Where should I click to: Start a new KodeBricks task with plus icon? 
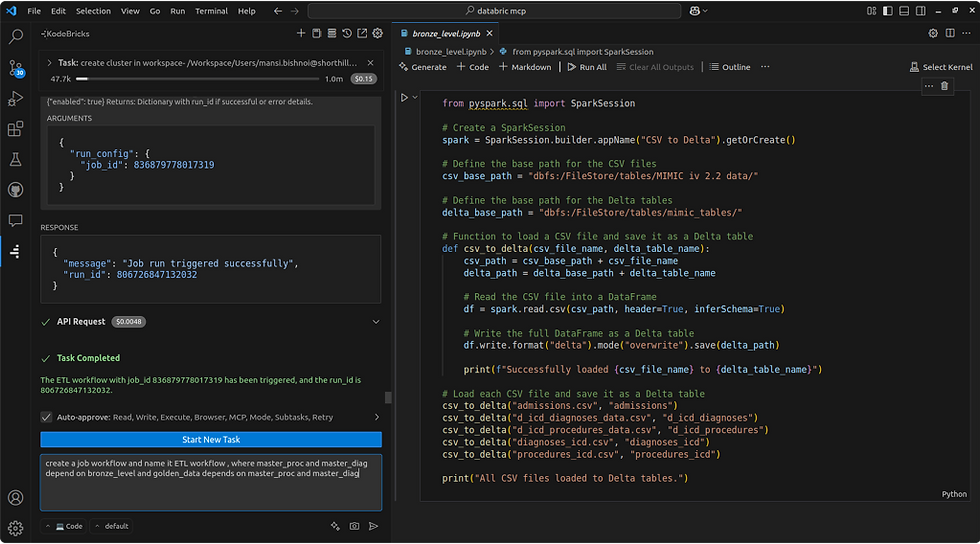point(301,34)
